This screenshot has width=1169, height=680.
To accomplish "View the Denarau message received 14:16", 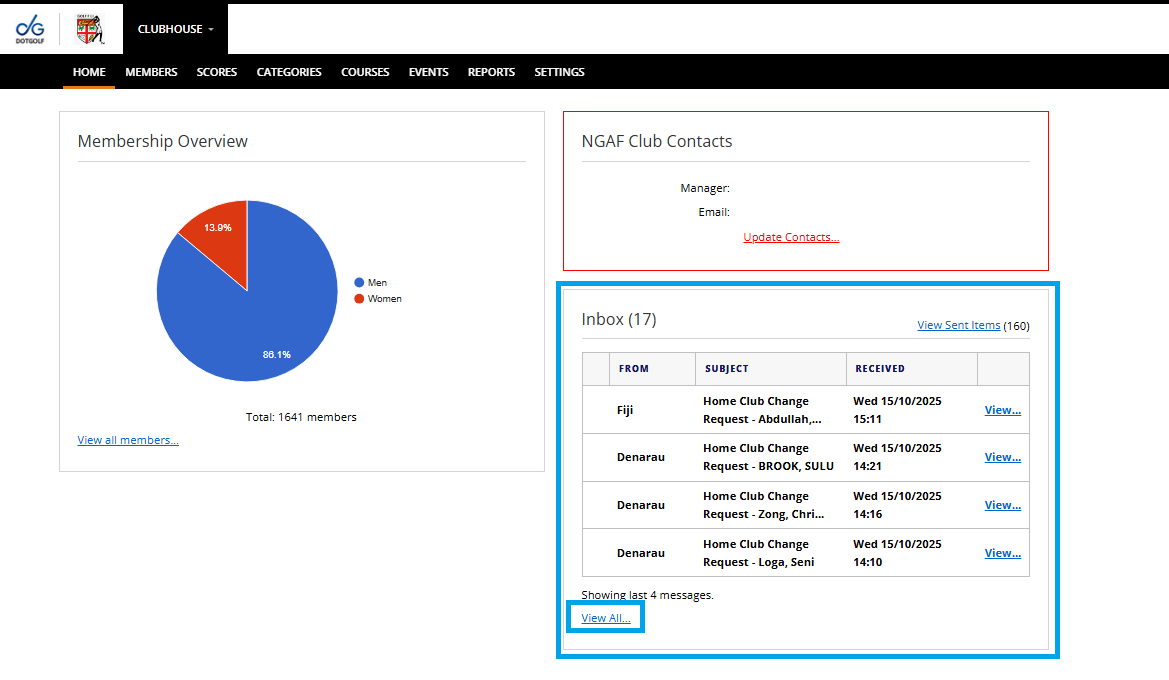I will point(1003,505).
